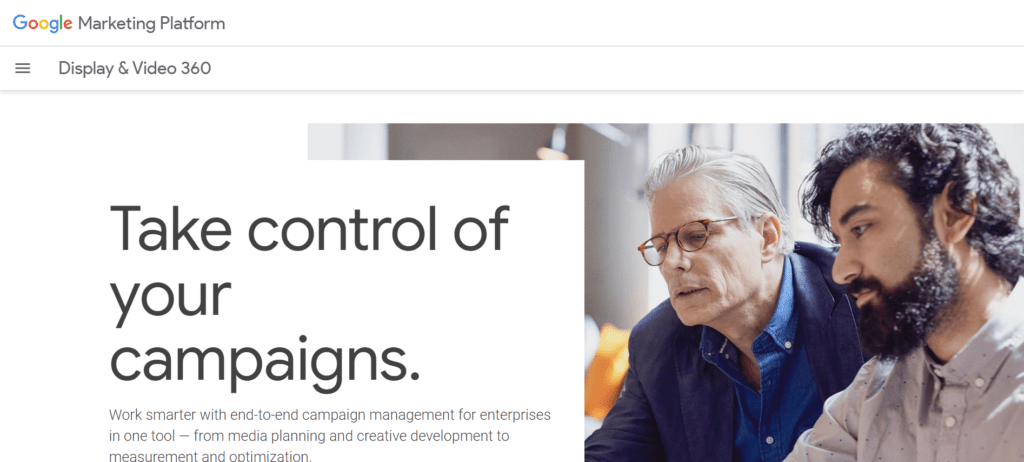
Task: Select the "Display & Video 360" title
Action: click(134, 68)
